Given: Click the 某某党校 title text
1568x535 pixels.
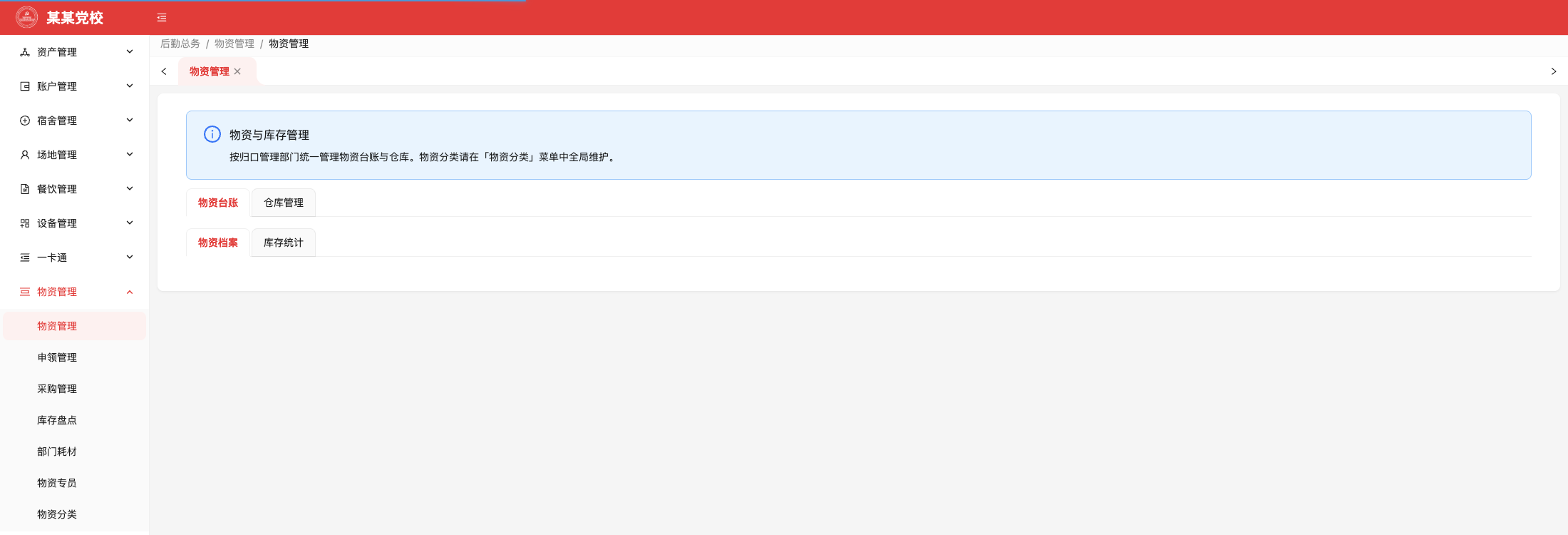Looking at the screenshot, I should pos(75,18).
